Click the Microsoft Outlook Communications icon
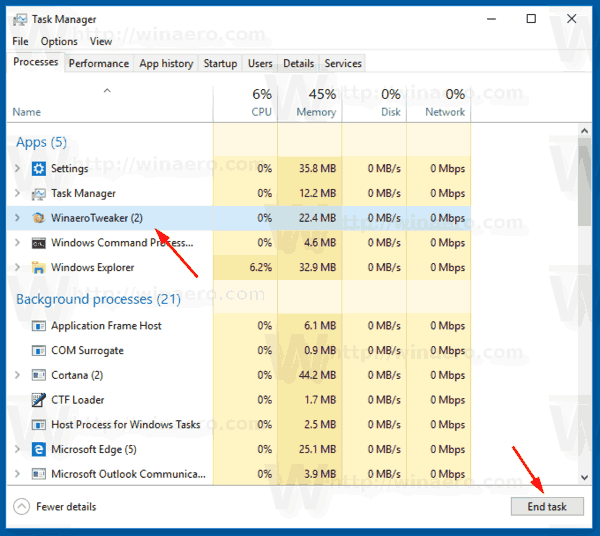The height and width of the screenshot is (536, 600). point(39,474)
